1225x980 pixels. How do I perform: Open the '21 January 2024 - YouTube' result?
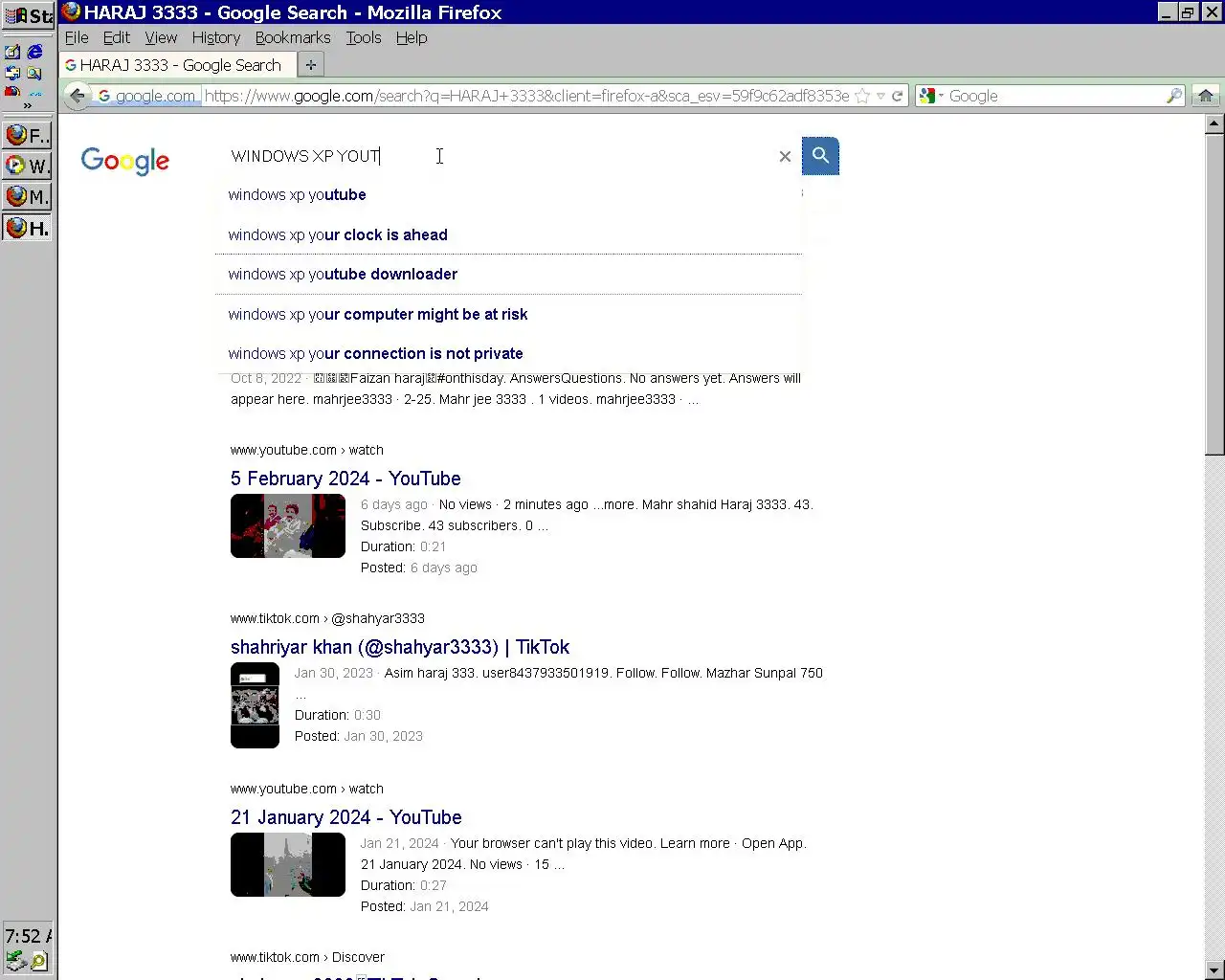point(346,817)
